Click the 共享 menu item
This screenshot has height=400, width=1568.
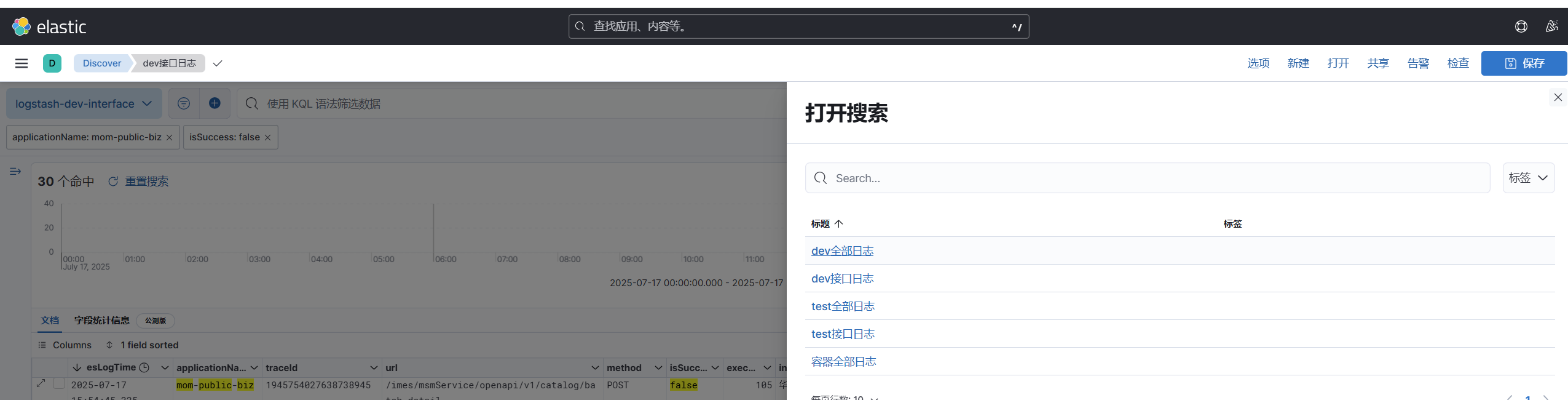click(x=1377, y=63)
